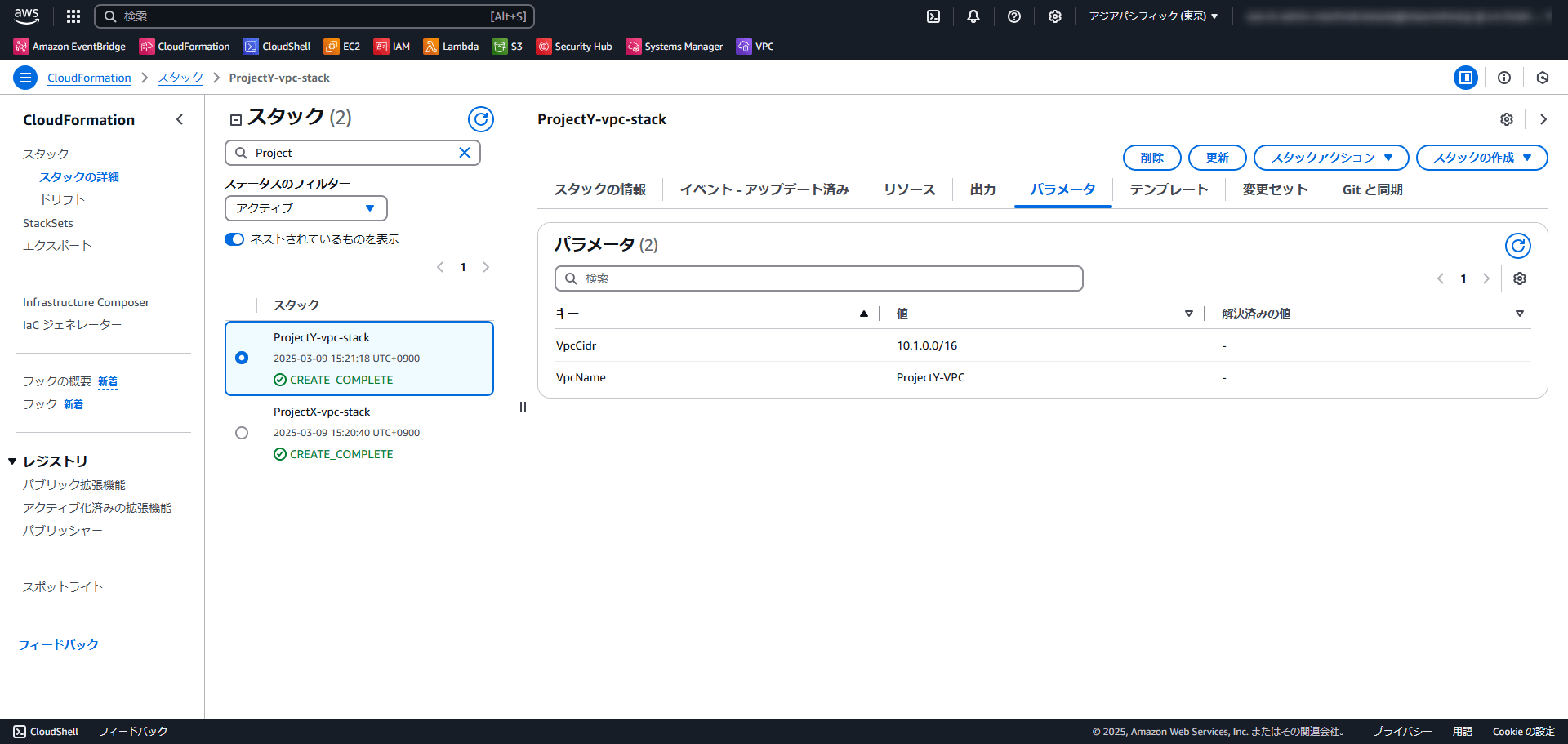Click the delete stack button
Viewport: 1568px width, 744px height.
point(1152,158)
